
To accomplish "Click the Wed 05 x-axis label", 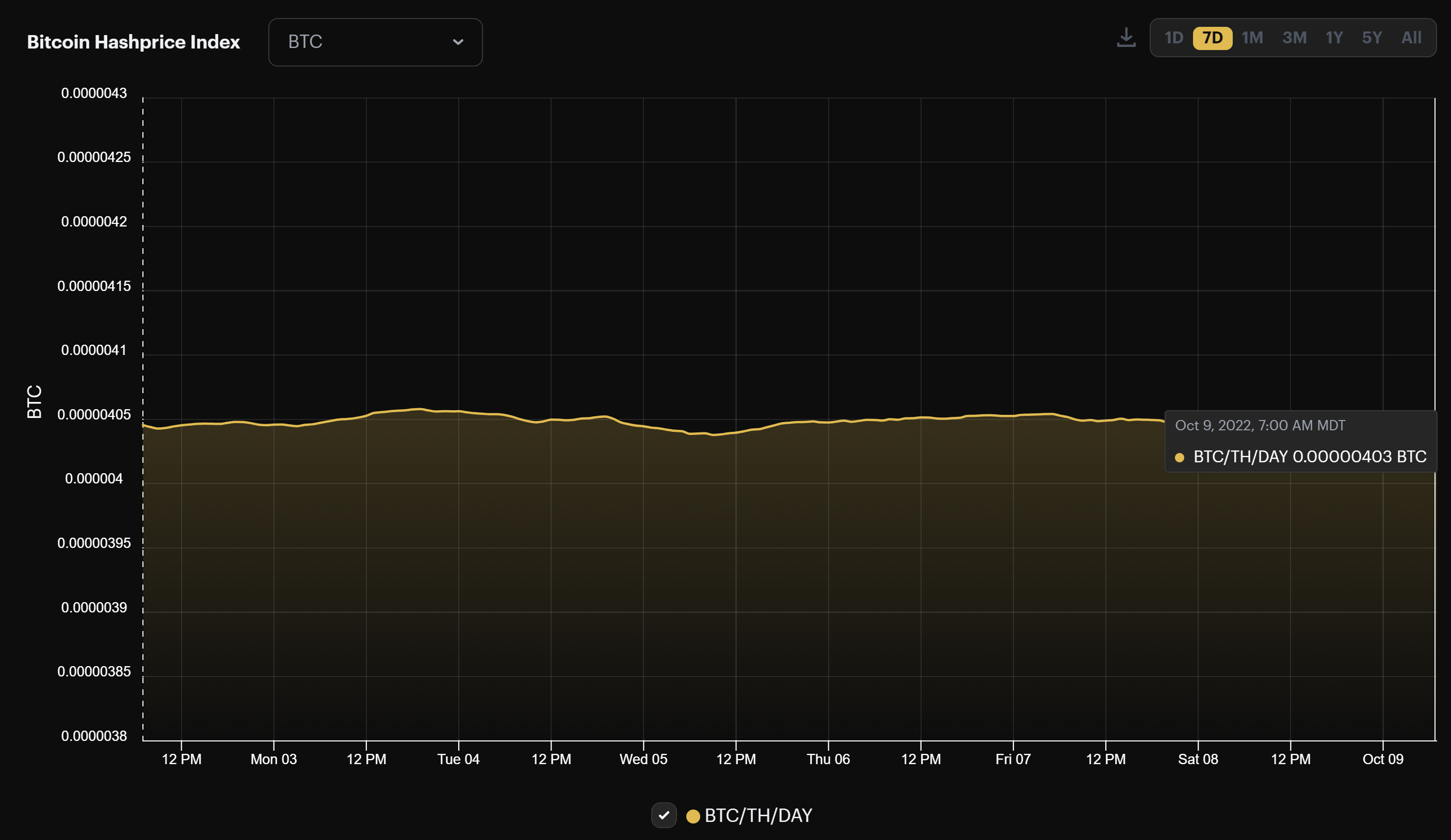I will click(x=643, y=759).
